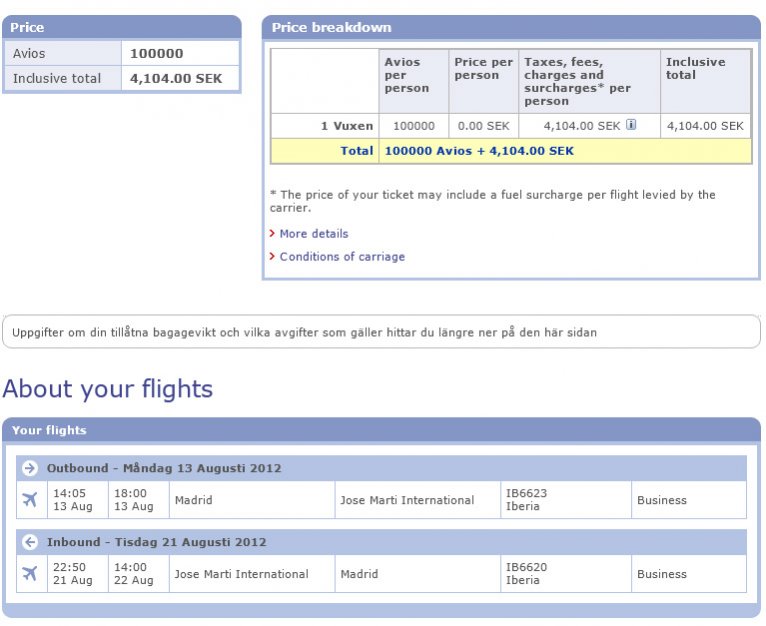Click the info icon beside taxes amount
766x626 pixels.
[631, 125]
